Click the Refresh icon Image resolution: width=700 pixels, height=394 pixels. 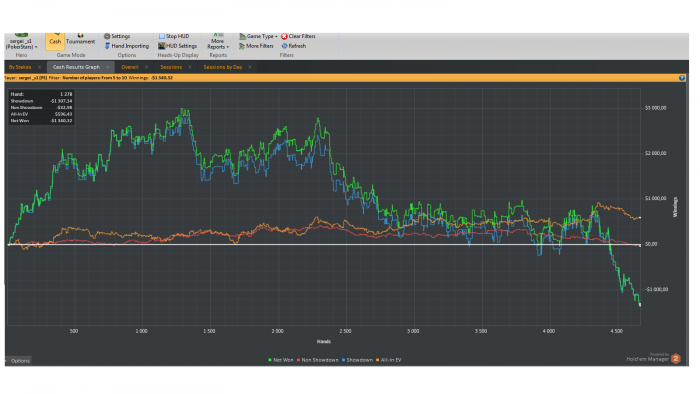click(x=284, y=46)
